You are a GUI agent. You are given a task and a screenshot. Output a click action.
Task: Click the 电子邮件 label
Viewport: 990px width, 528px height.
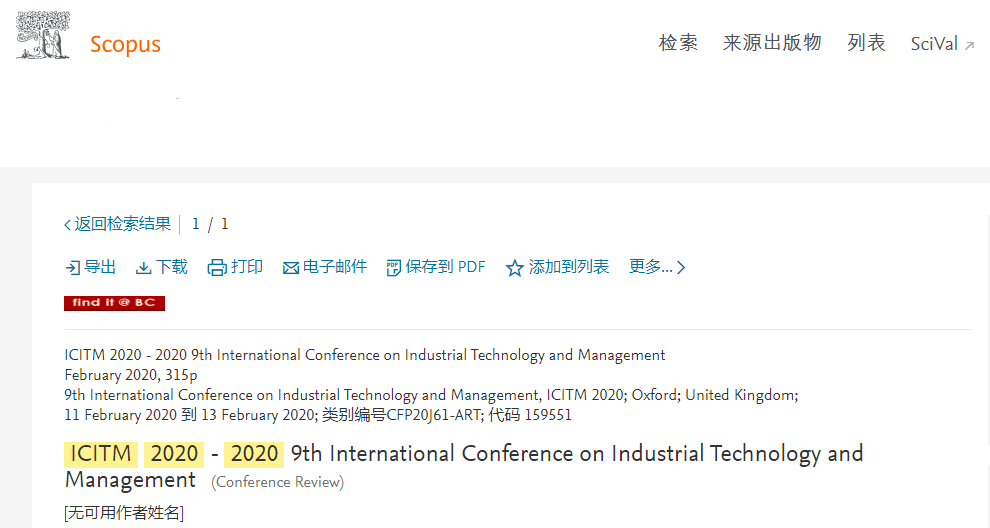tap(335, 267)
